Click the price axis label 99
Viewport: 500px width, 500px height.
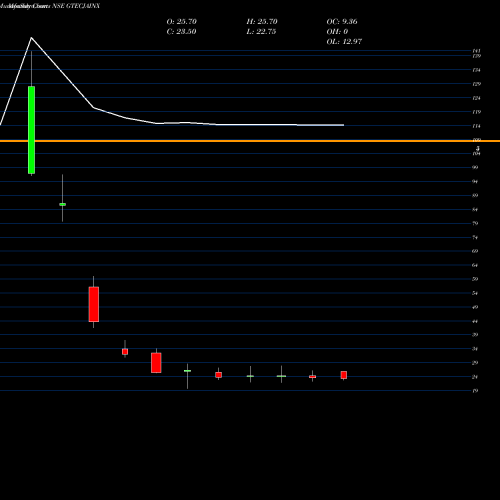pyautogui.click(x=475, y=167)
